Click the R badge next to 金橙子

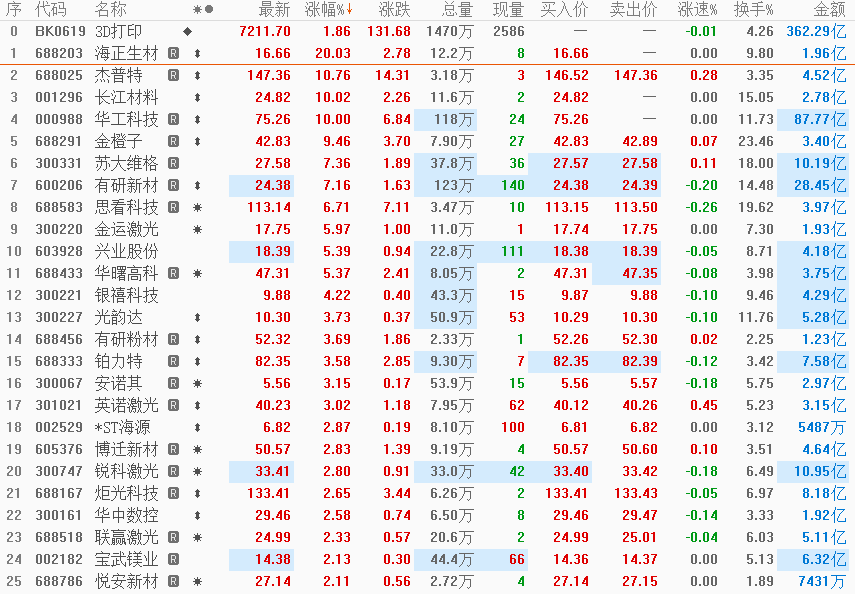point(173,141)
